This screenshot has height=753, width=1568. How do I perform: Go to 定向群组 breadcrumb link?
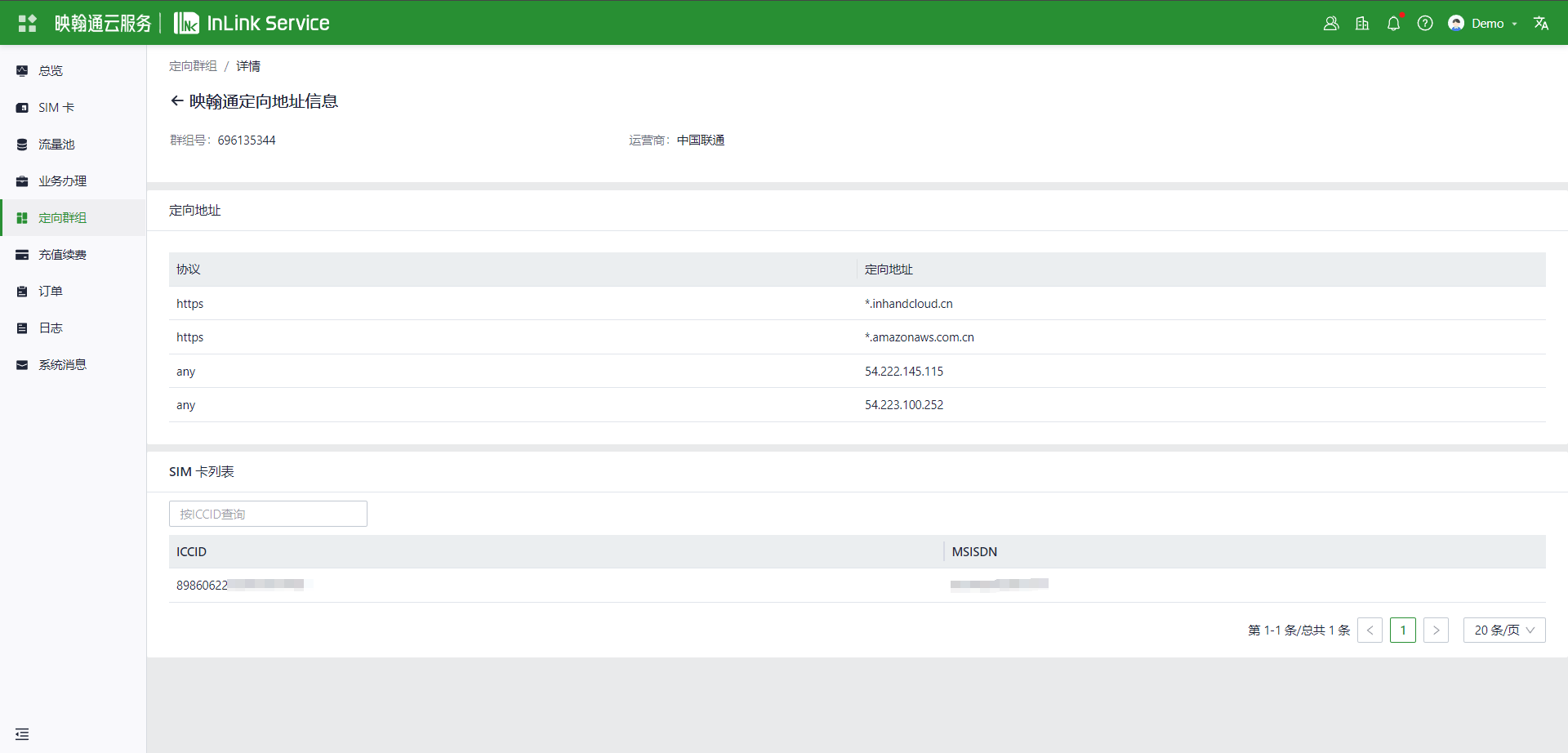pyautogui.click(x=193, y=66)
